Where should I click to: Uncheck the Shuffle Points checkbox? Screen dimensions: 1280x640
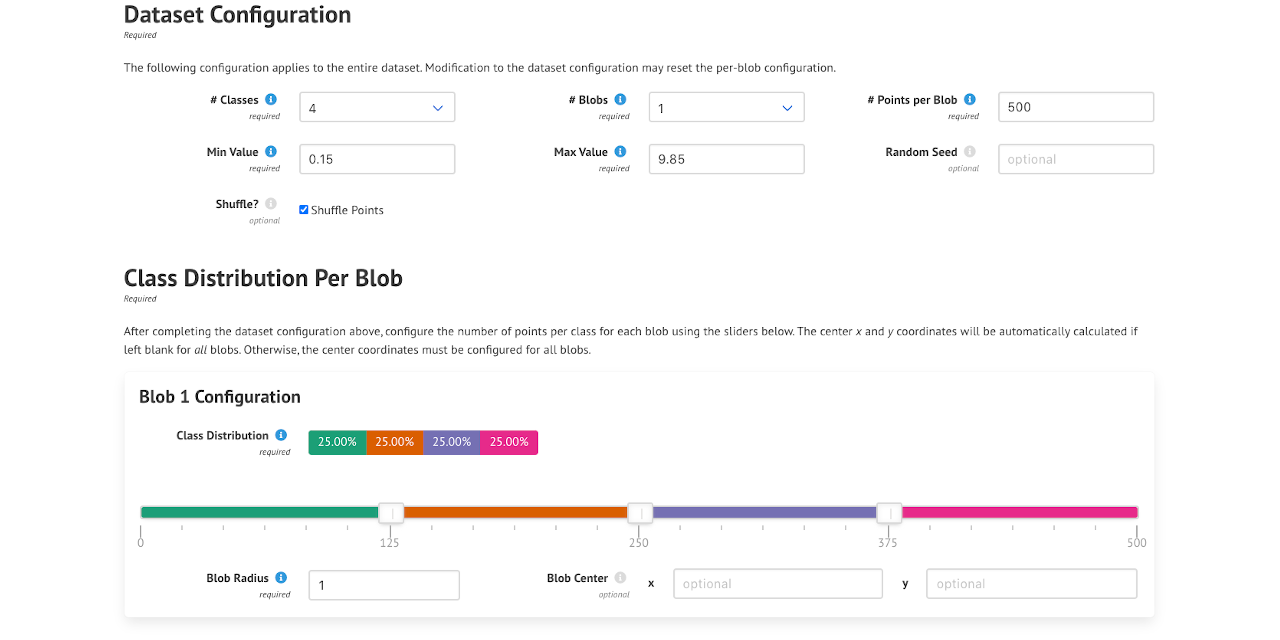click(304, 210)
